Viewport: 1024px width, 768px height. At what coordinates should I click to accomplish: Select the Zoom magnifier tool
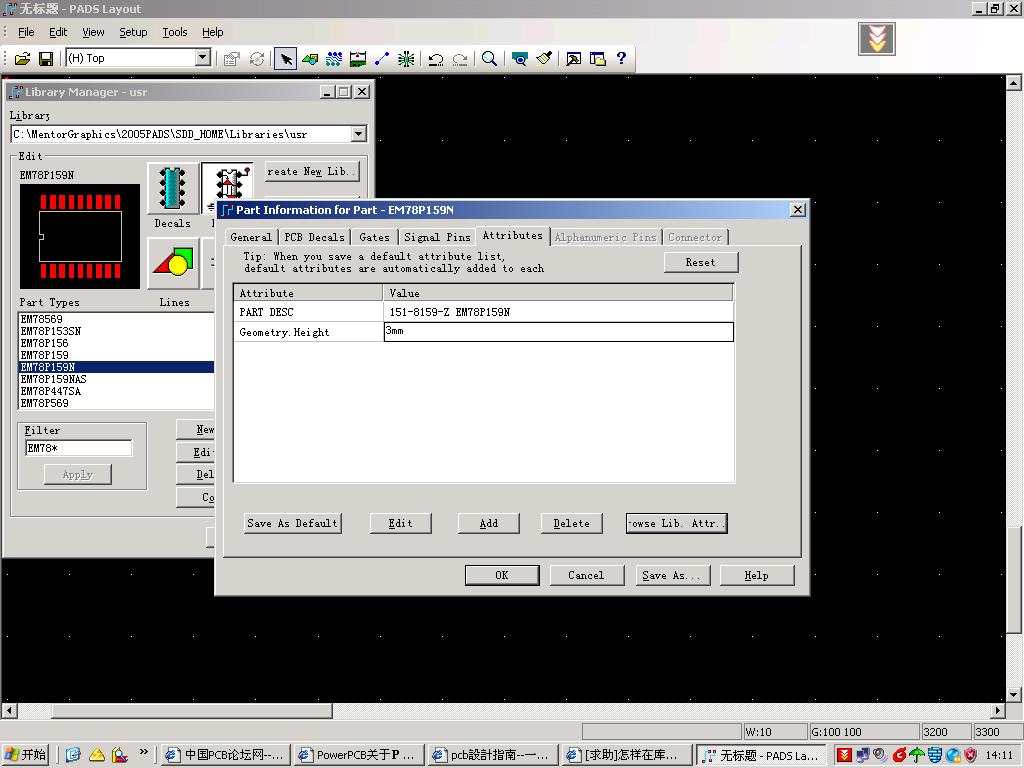[489, 59]
